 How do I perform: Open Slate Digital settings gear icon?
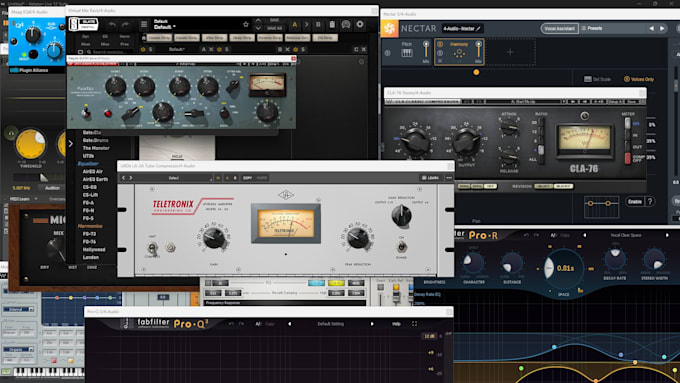coord(360,24)
